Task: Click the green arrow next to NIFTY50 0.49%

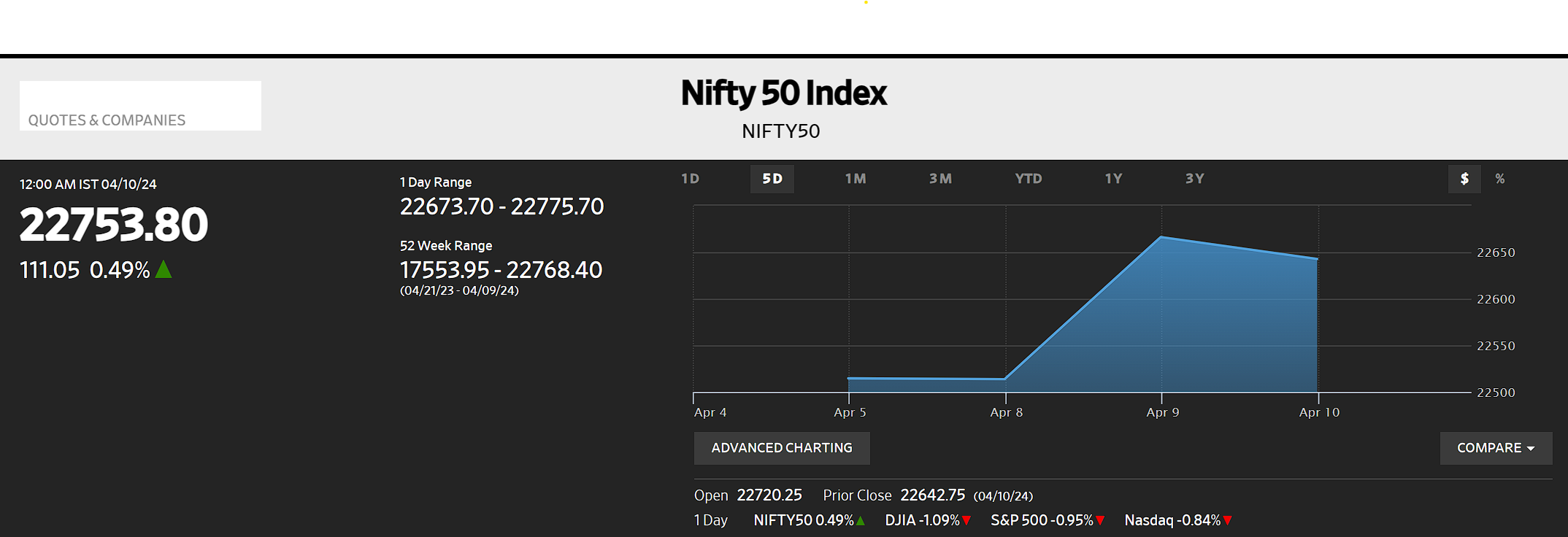Action: pyautogui.click(x=859, y=520)
